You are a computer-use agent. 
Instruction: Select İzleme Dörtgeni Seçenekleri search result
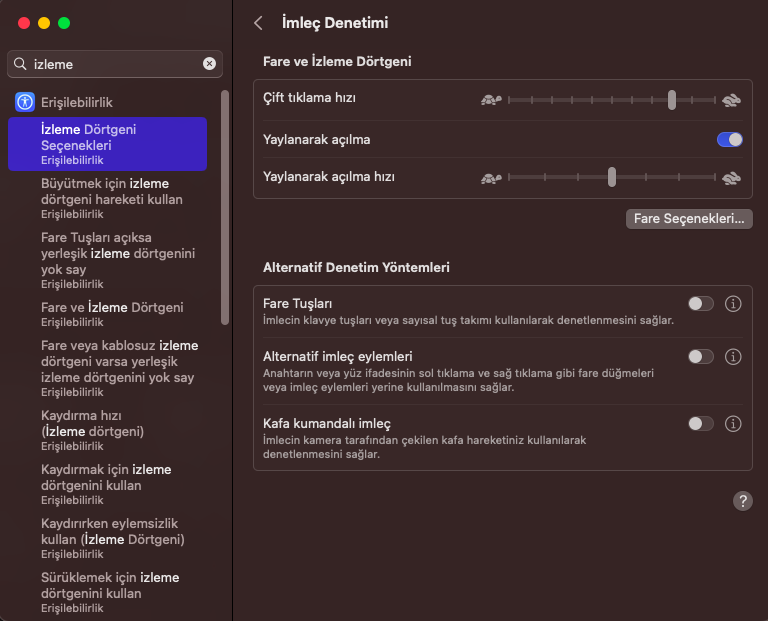pyautogui.click(x=106, y=144)
